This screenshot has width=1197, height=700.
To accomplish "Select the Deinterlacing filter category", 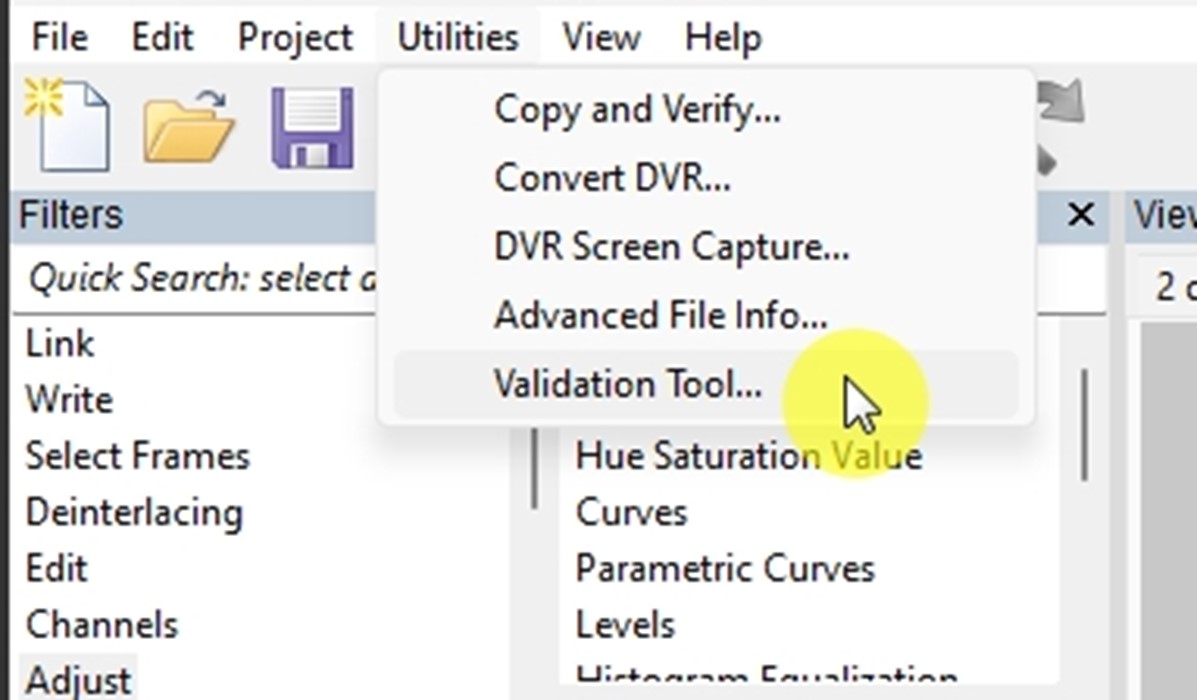I will click(x=135, y=511).
